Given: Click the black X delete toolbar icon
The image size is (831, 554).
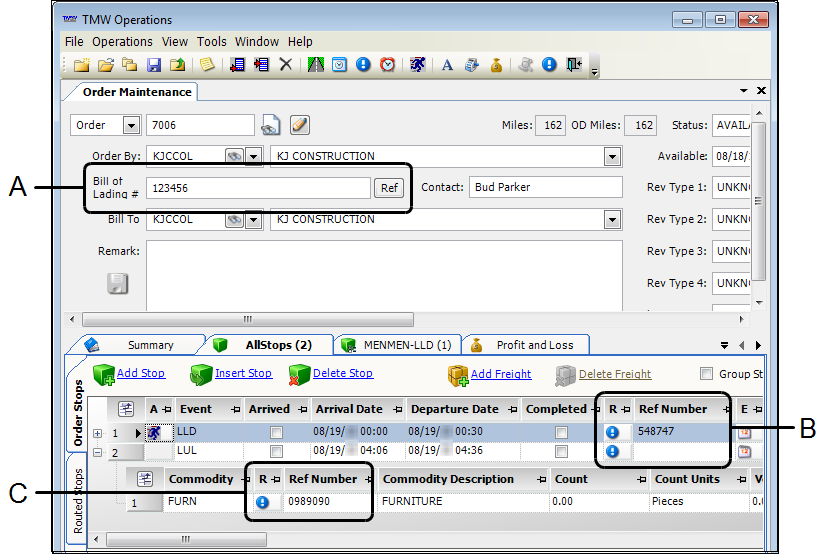Looking at the screenshot, I should click(x=286, y=65).
